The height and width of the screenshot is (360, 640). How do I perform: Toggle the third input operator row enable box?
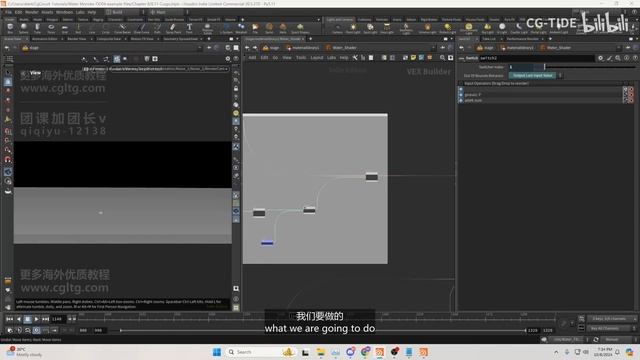461,100
